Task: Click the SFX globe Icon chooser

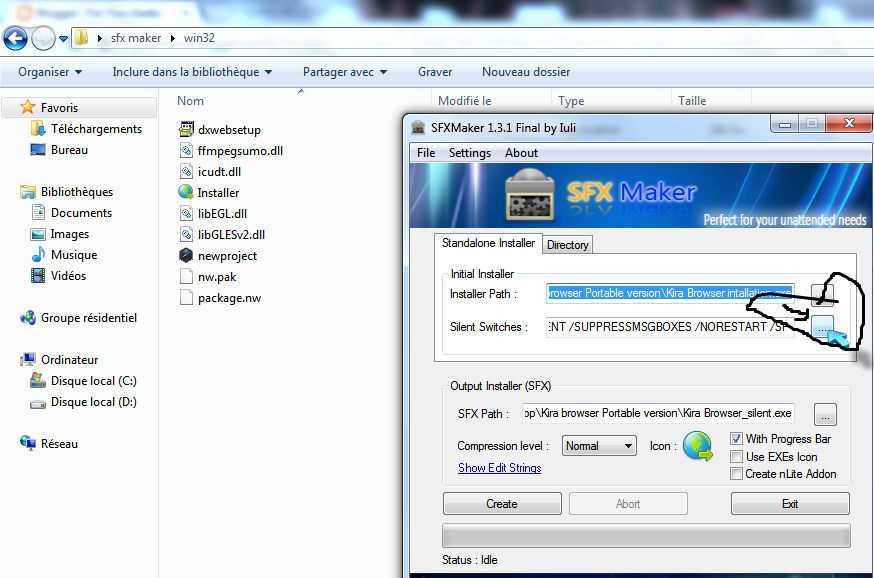Action: (697, 446)
